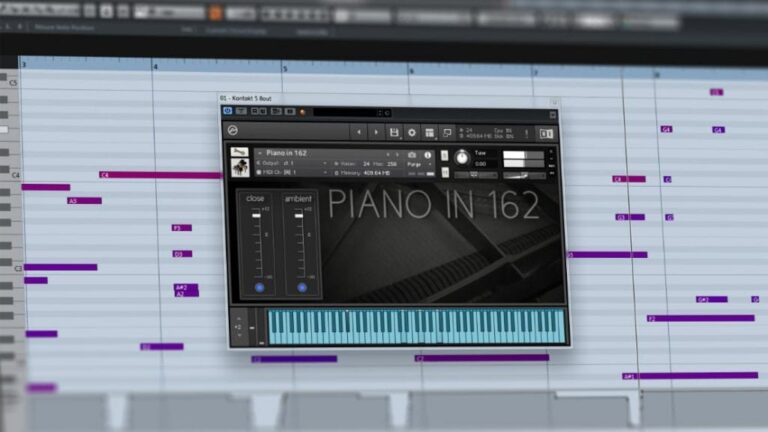Viewport: 768px width, 432px height.
Task: Click a key on Kontakt's blue keyboard
Action: click(x=417, y=327)
